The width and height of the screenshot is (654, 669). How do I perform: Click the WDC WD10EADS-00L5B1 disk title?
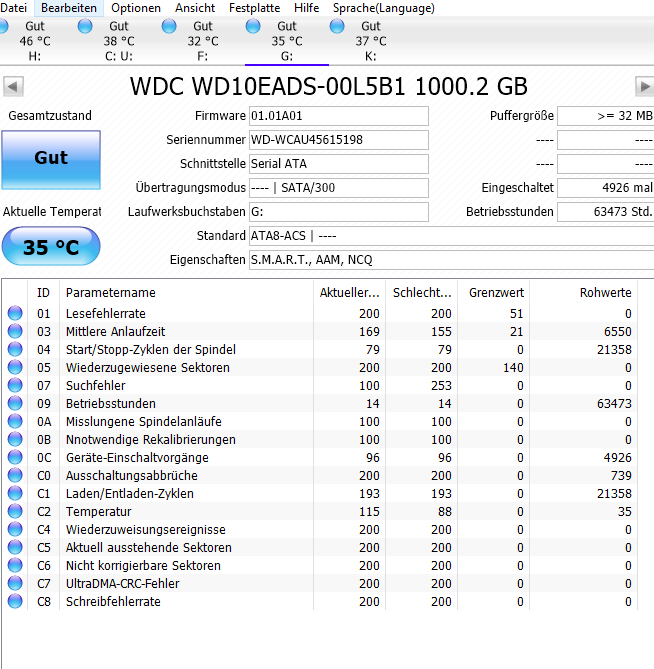coord(329,87)
